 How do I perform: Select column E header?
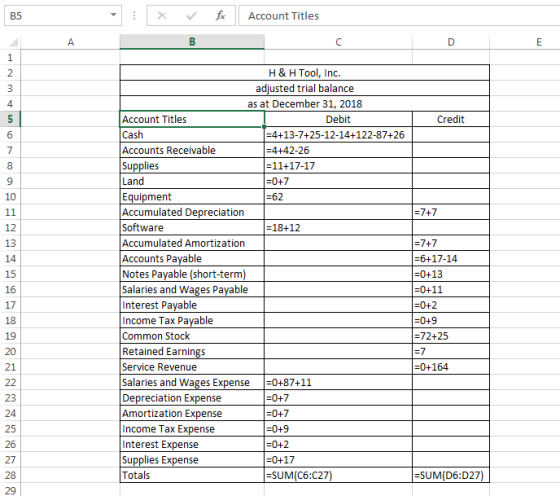pyautogui.click(x=525, y=42)
